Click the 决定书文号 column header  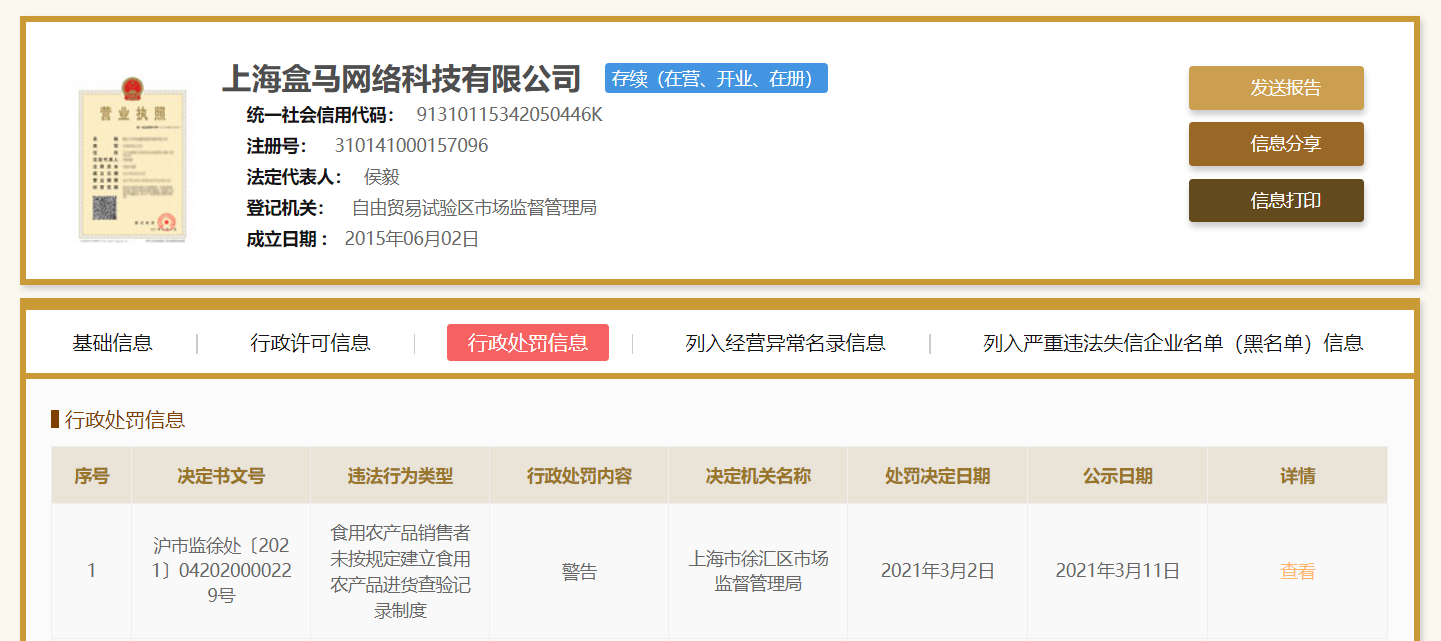[x=221, y=476]
